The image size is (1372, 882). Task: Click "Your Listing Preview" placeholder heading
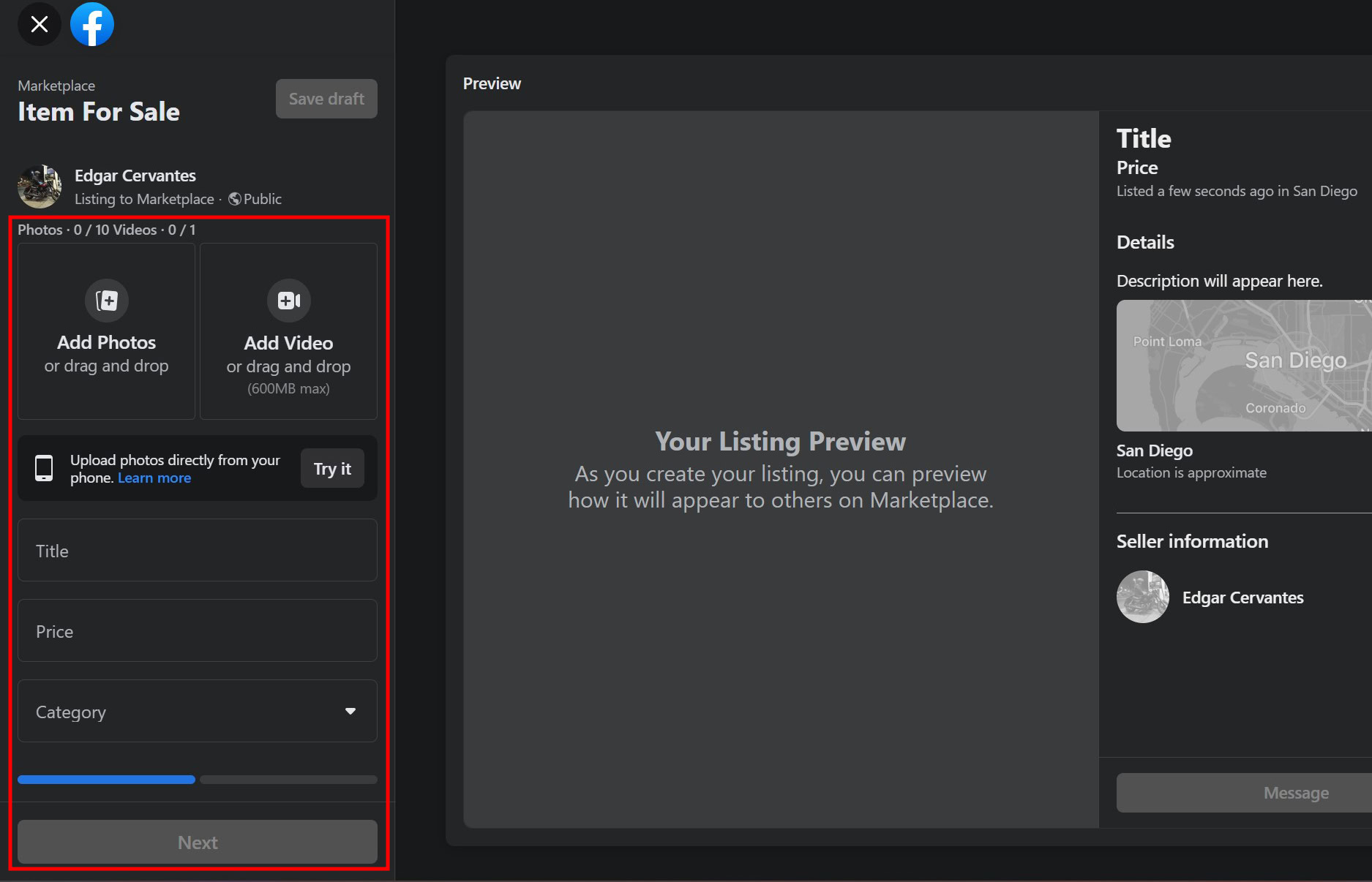click(x=781, y=442)
